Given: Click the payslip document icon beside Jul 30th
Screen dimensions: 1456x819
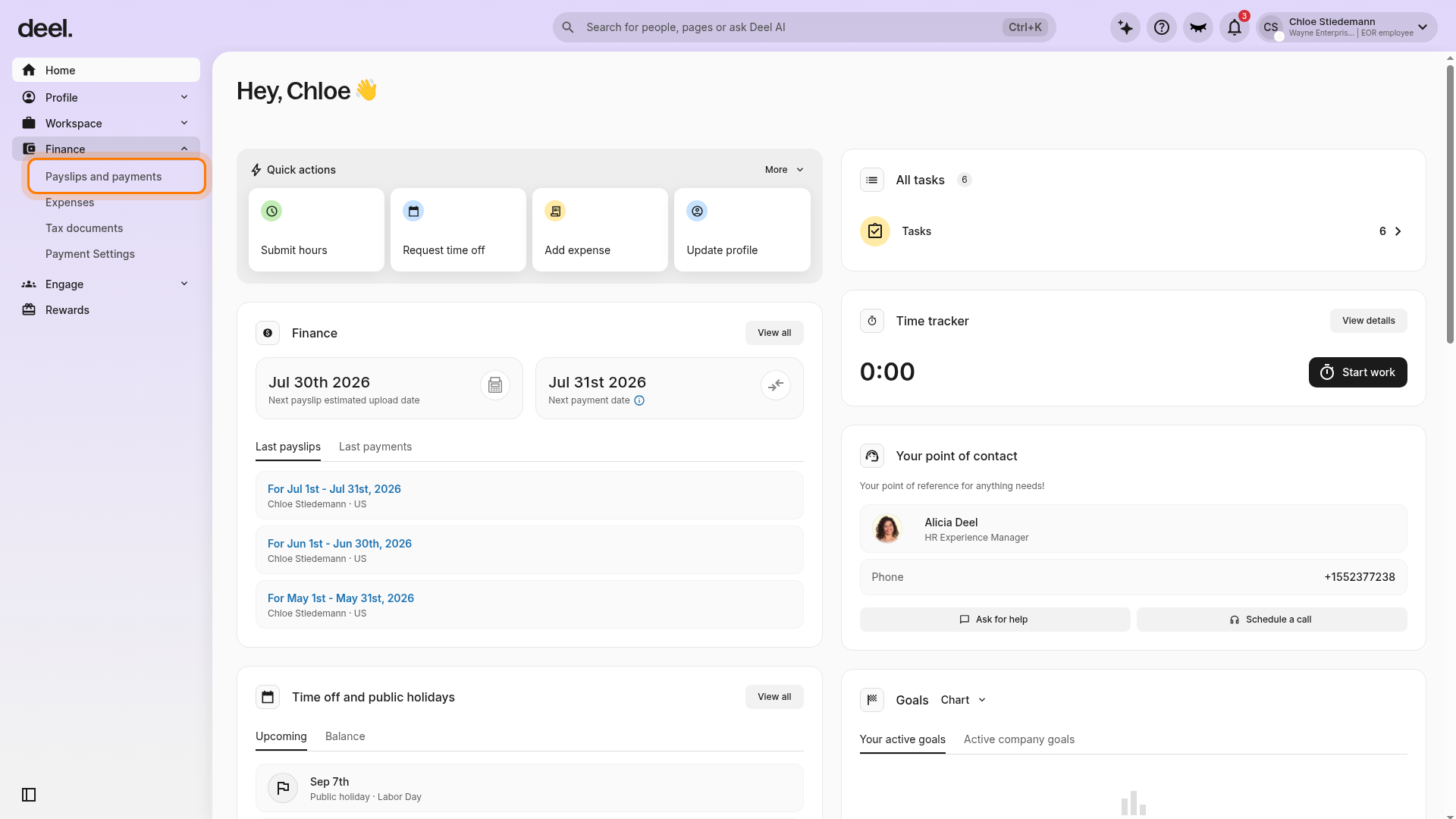Looking at the screenshot, I should pos(495,385).
